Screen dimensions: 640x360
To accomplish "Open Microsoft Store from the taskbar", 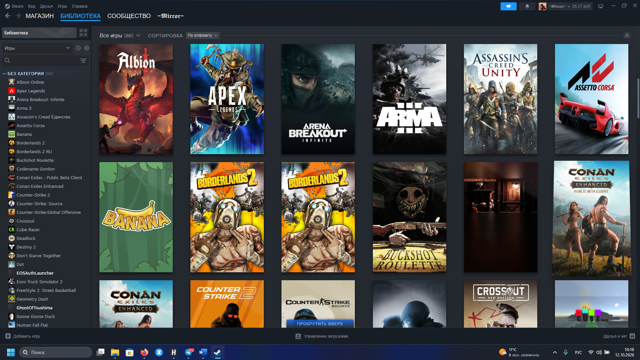I will point(129,352).
